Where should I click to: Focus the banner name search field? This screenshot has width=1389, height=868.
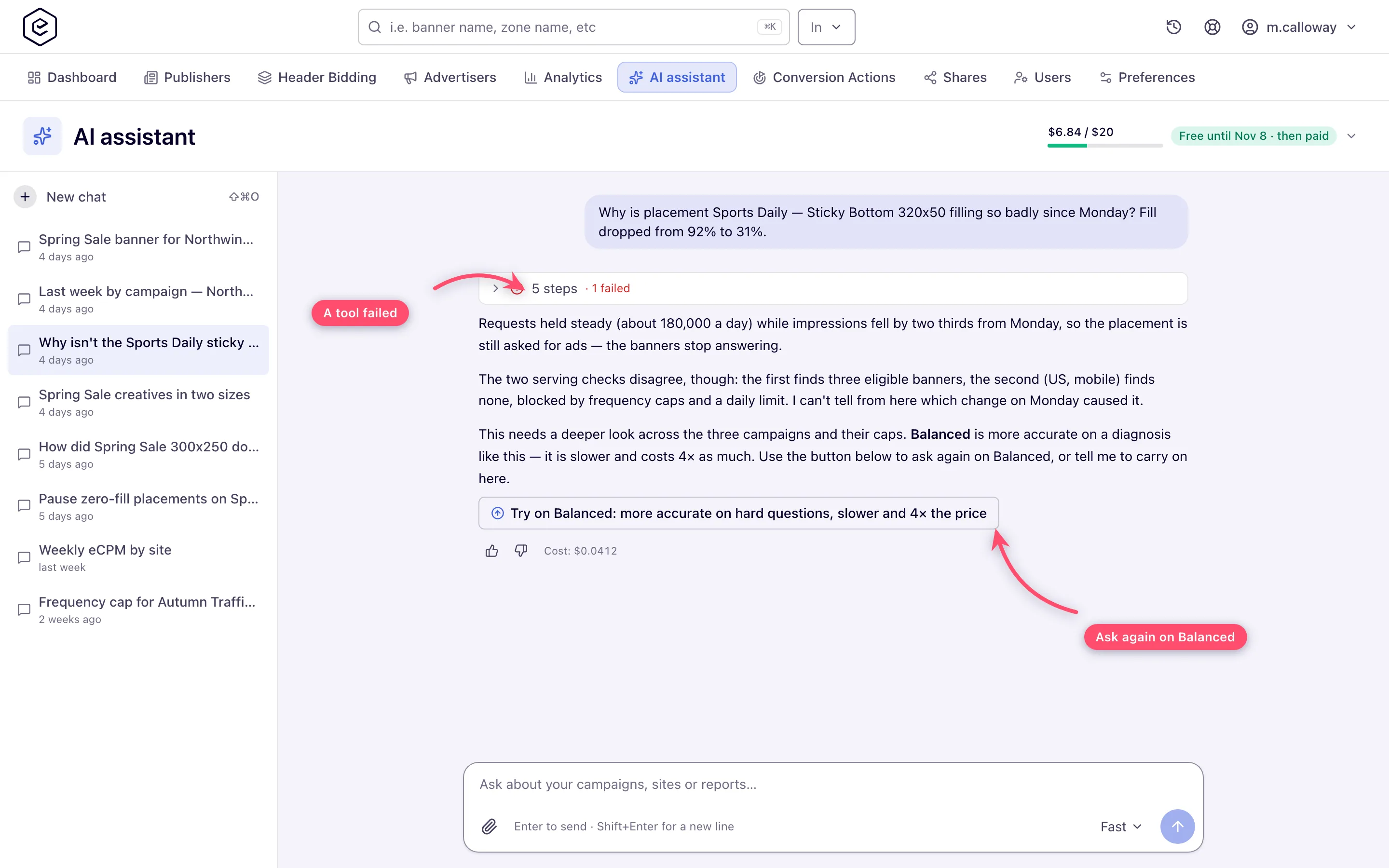[x=573, y=27]
